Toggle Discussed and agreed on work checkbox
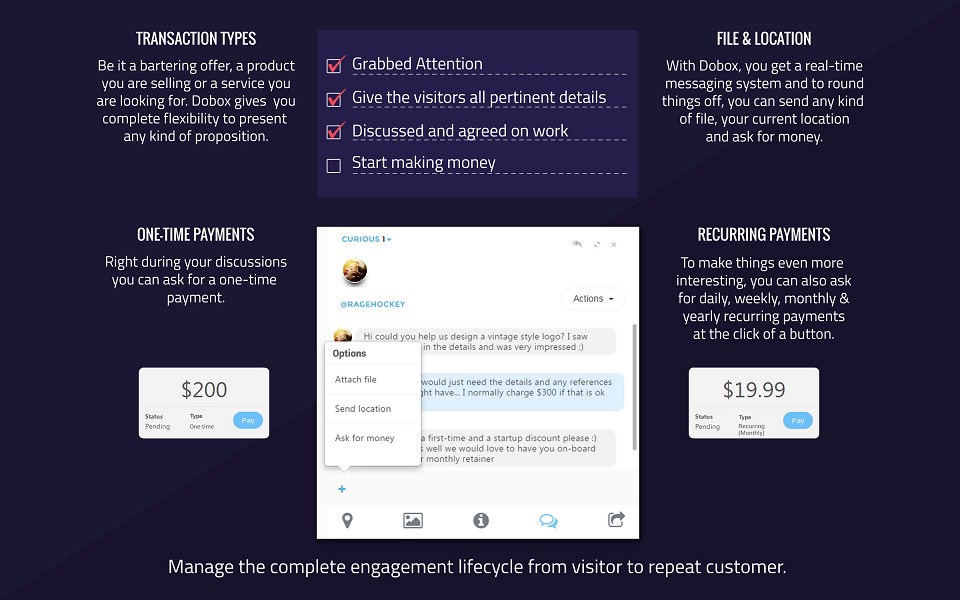This screenshot has height=600, width=960. [x=335, y=132]
